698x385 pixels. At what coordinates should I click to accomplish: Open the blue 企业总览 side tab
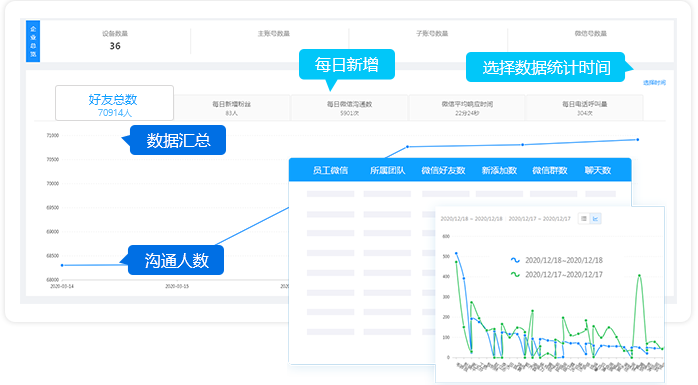click(x=33, y=41)
